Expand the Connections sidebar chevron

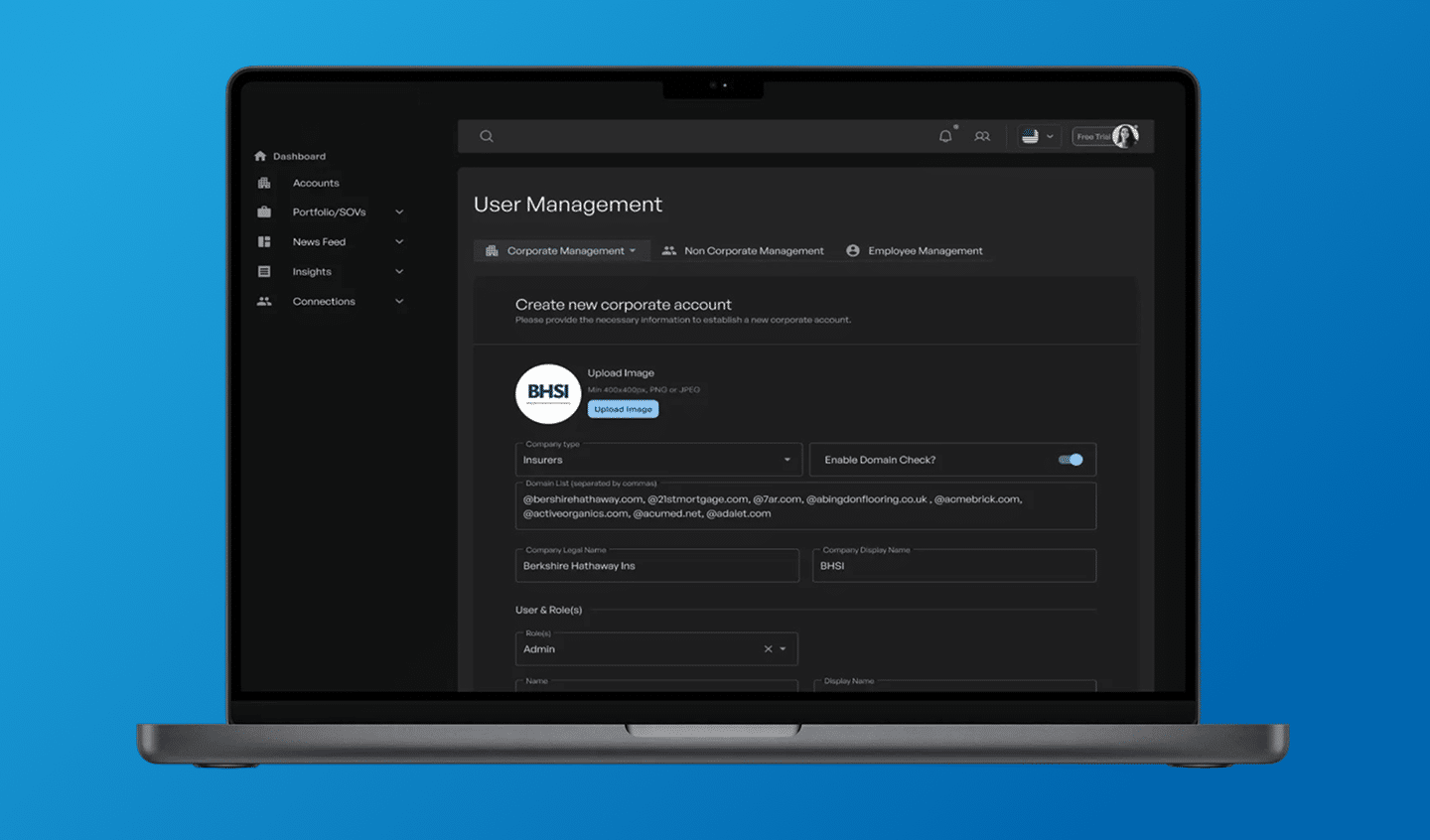(x=399, y=301)
